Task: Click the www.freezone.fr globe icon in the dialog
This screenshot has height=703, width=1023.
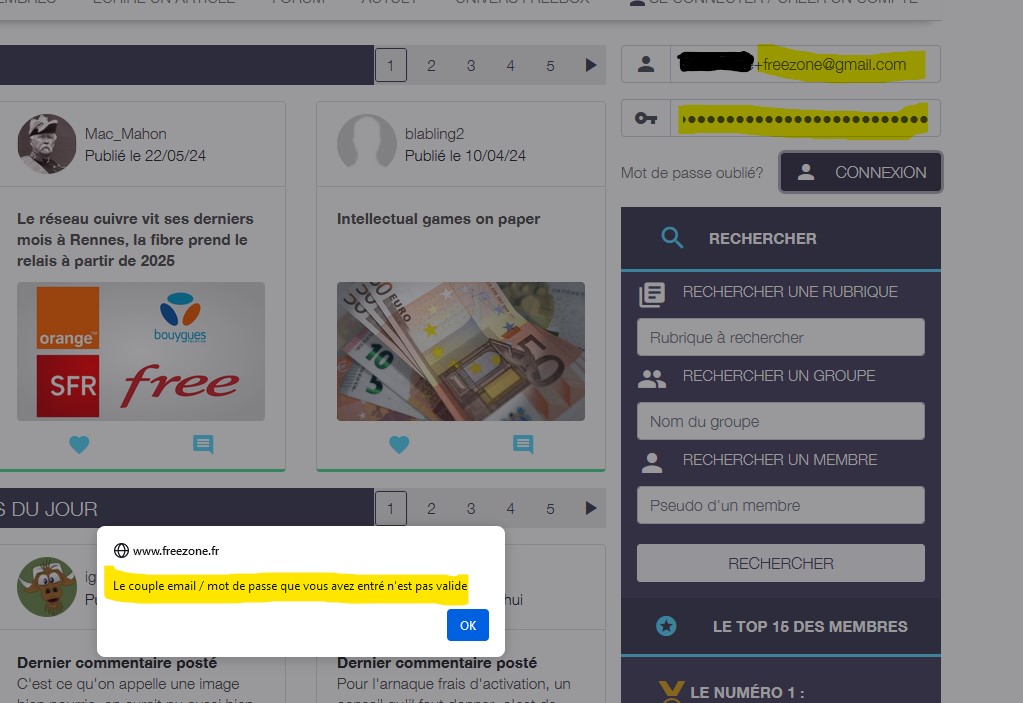Action: tap(121, 550)
